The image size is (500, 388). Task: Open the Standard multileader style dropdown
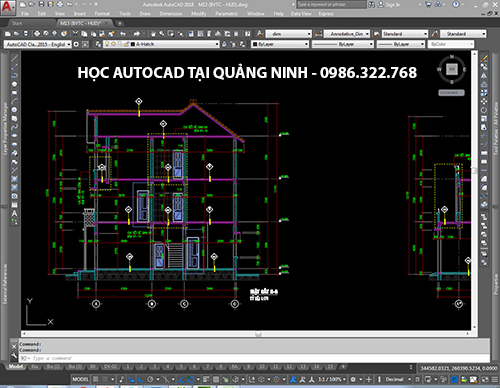463,34
